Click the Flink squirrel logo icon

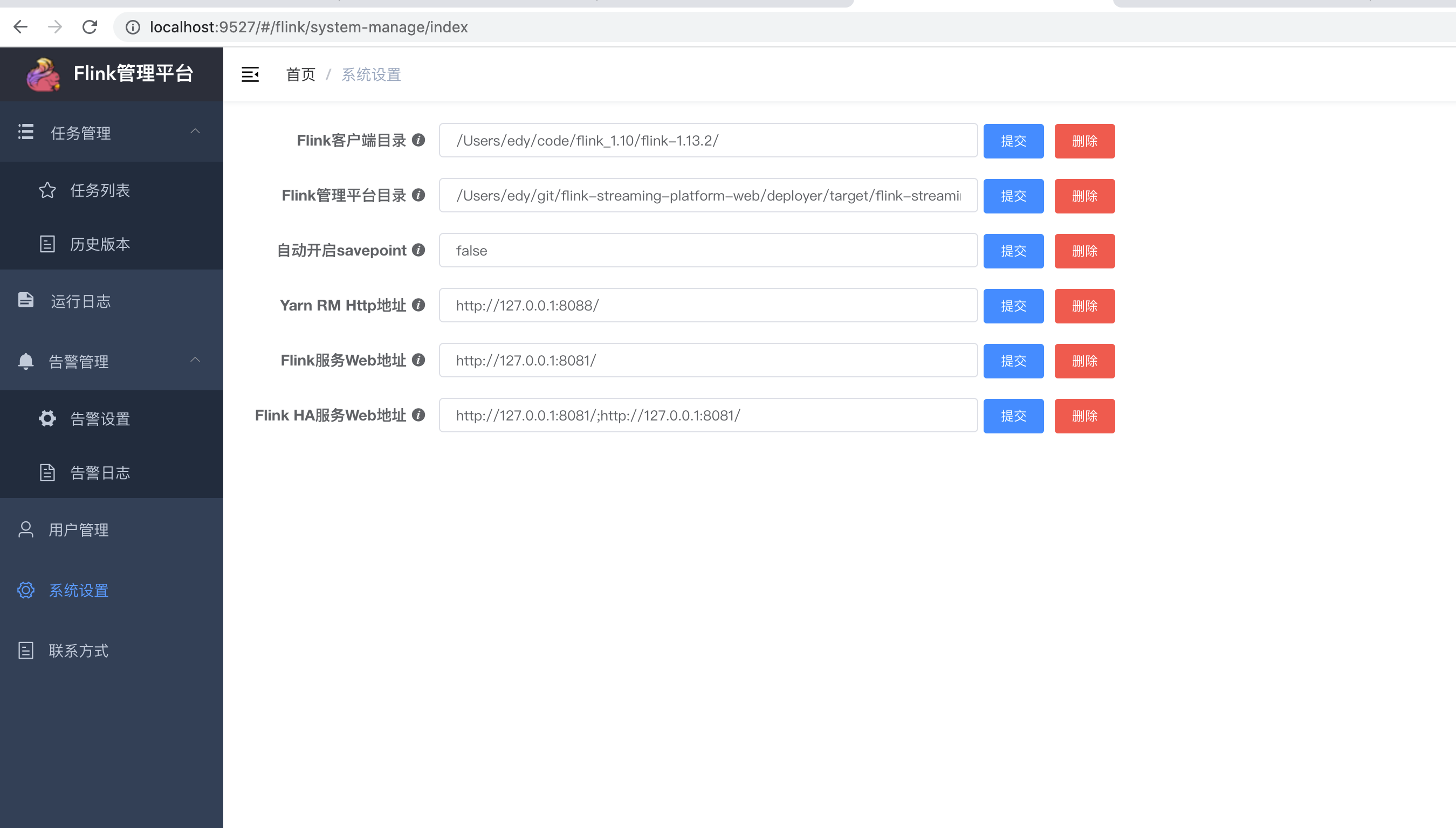click(43, 74)
